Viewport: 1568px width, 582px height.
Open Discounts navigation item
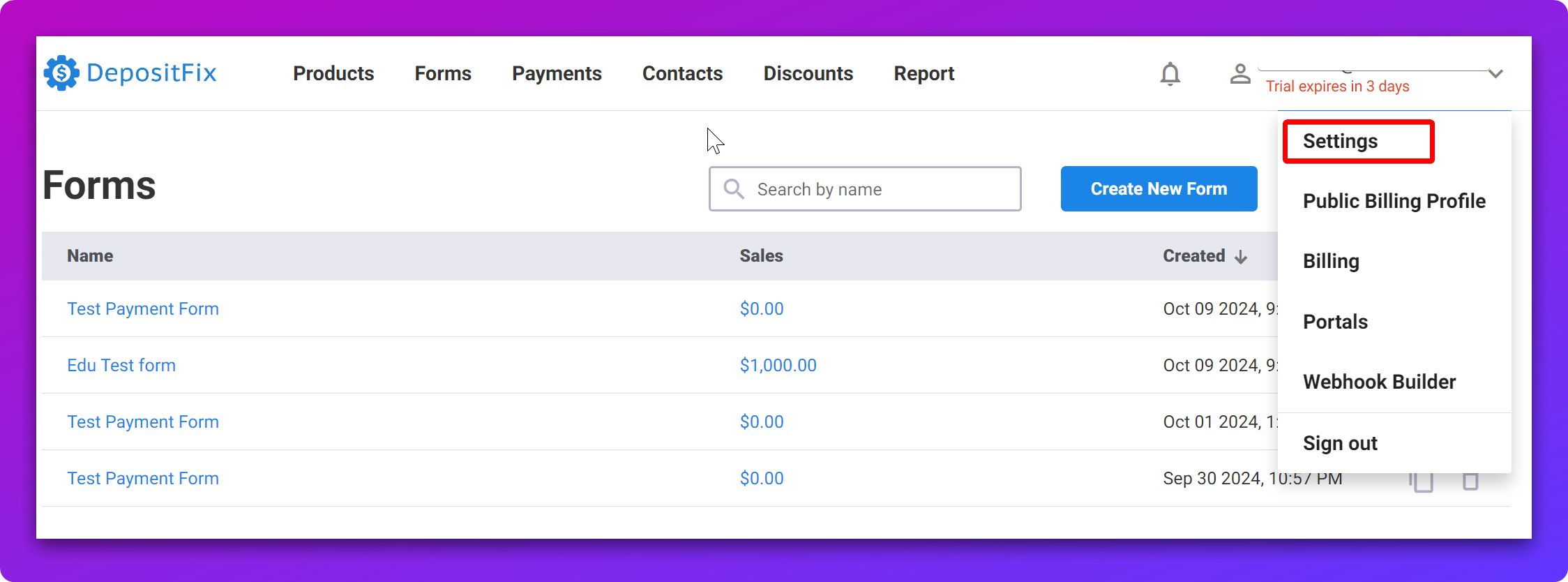(x=808, y=73)
